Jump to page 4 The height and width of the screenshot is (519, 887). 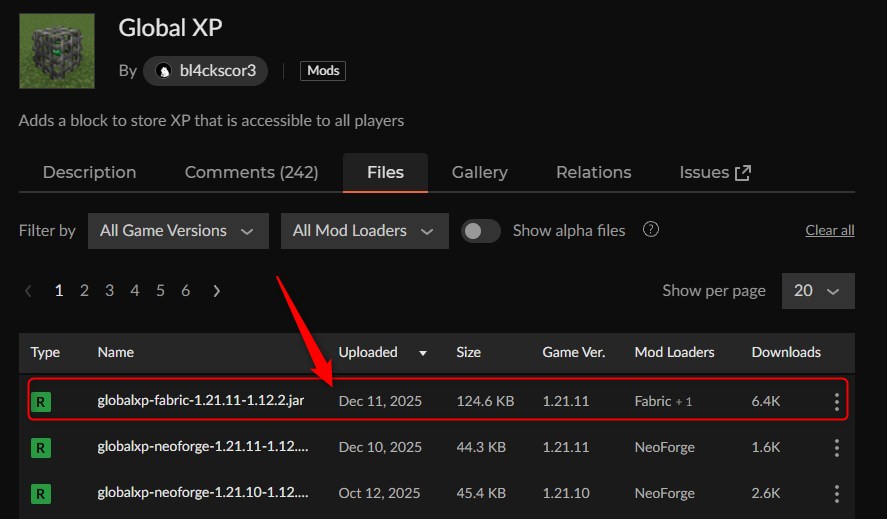coord(135,291)
